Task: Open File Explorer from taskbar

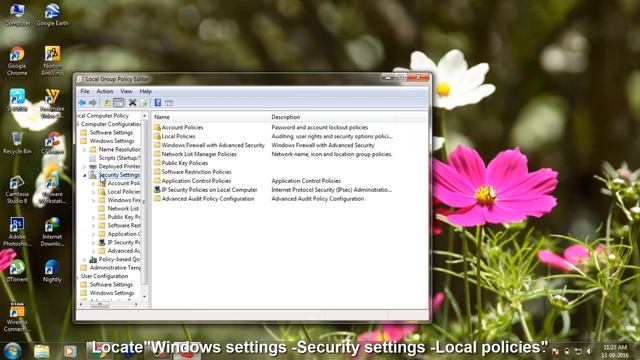Action: [x=42, y=351]
